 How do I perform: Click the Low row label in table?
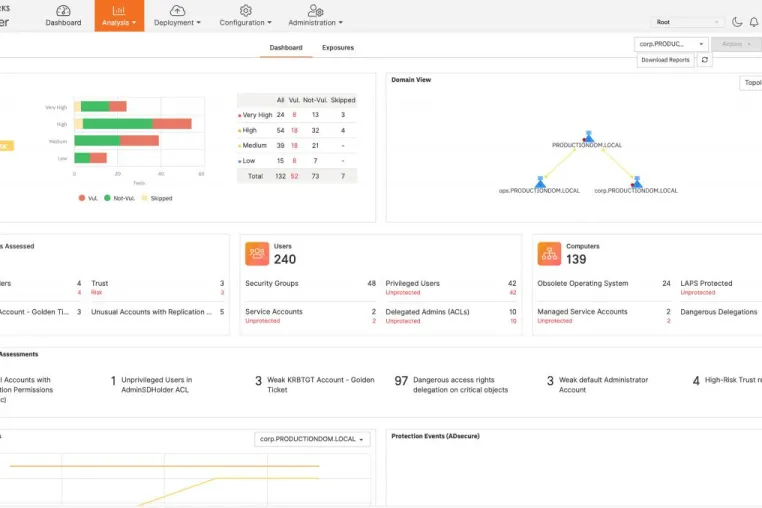pyautogui.click(x=249, y=161)
